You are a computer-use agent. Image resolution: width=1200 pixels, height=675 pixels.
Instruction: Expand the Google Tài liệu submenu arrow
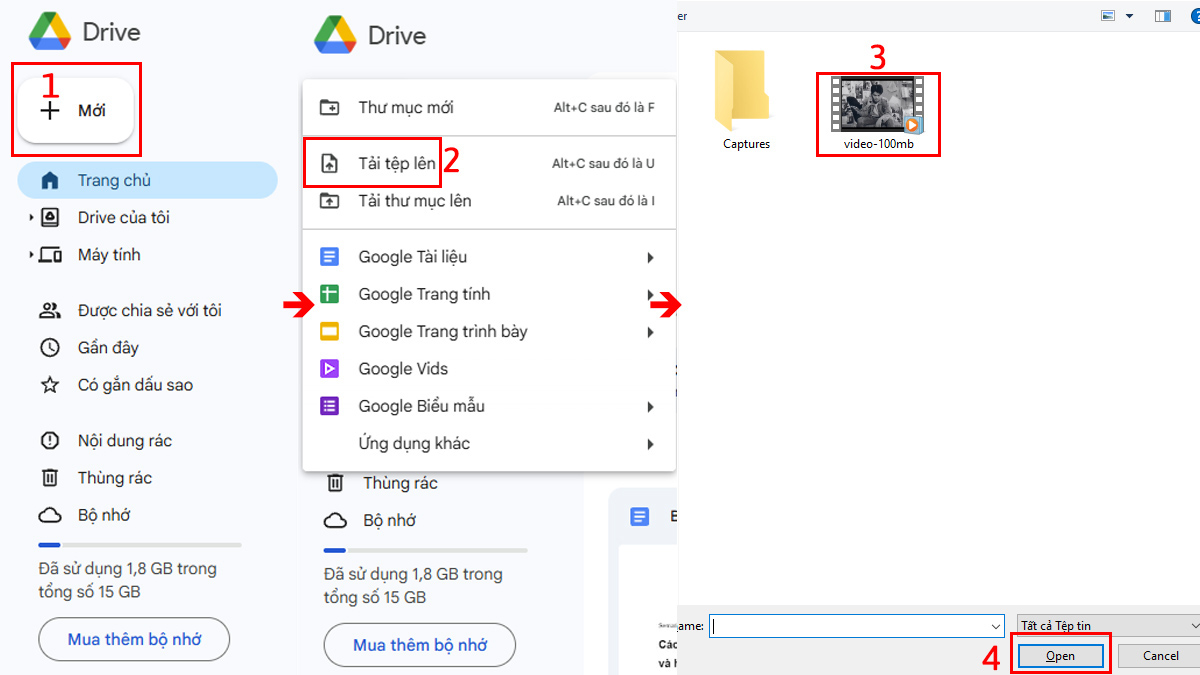(x=651, y=258)
